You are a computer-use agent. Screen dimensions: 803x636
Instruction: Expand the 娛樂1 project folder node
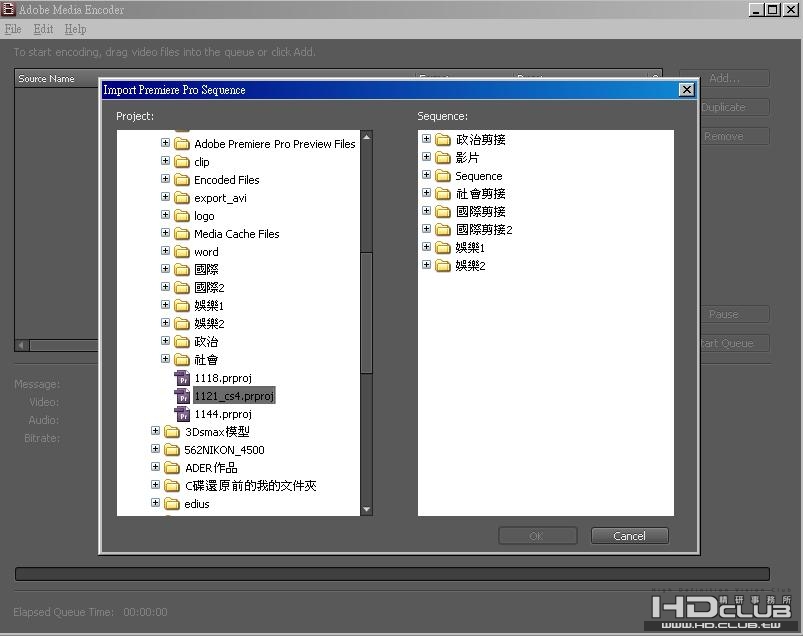(x=165, y=304)
